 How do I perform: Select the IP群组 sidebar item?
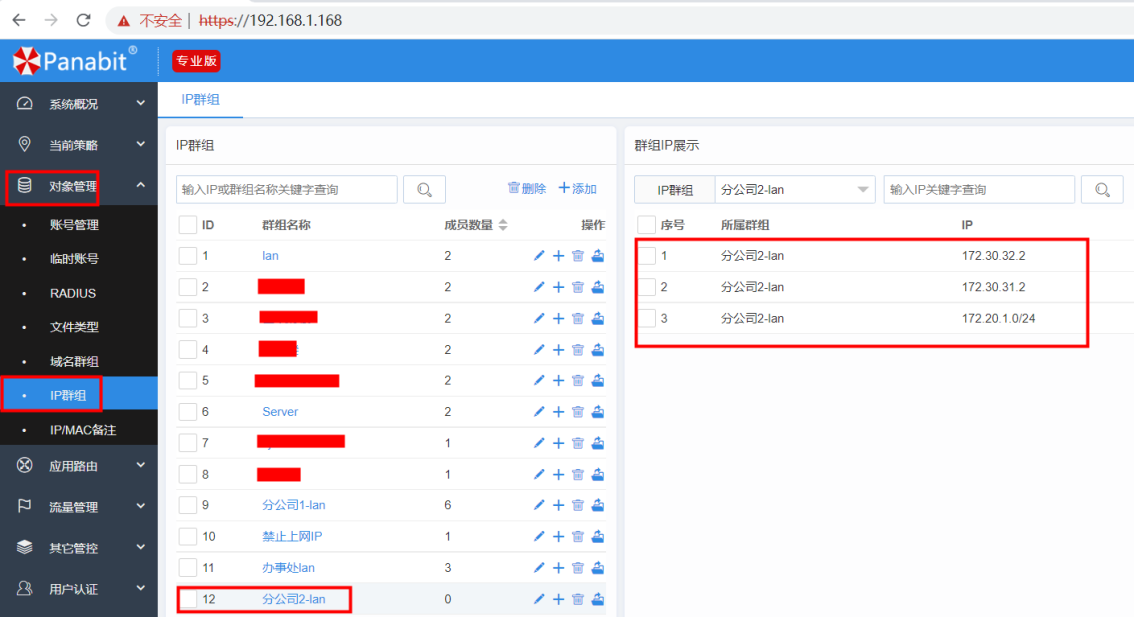point(79,395)
